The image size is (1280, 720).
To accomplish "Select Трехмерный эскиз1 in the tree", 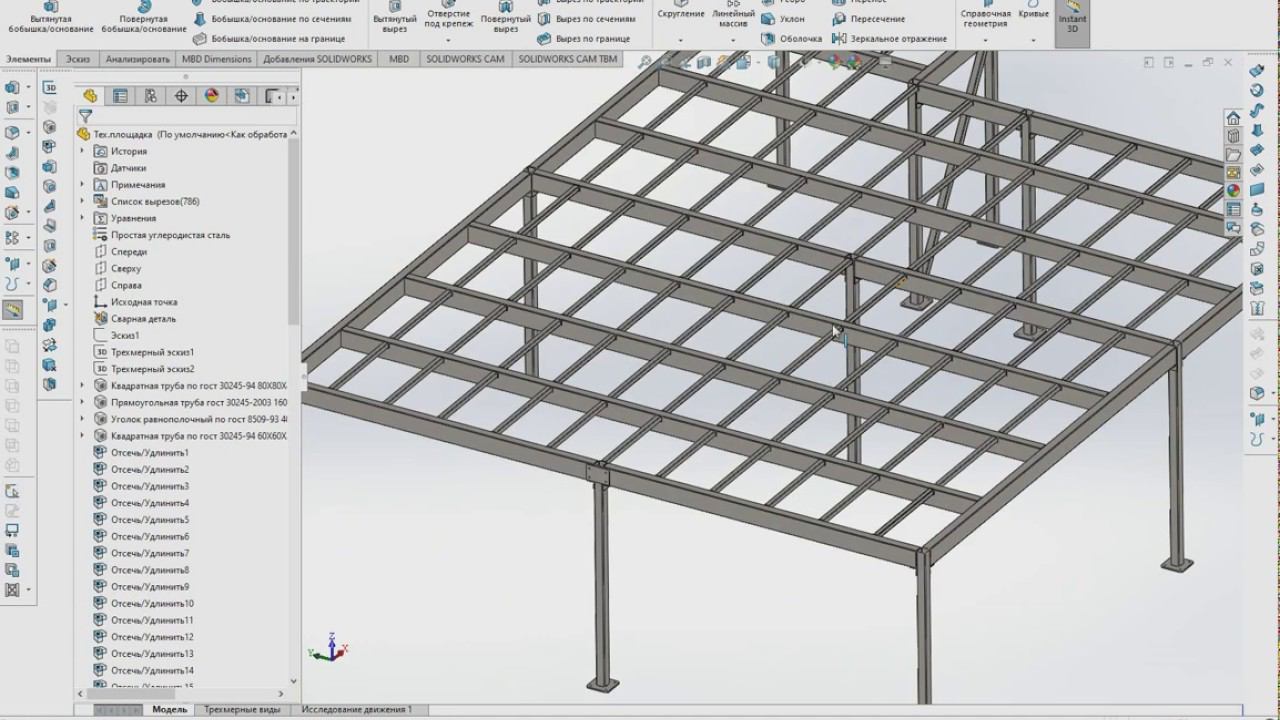I will pos(152,352).
